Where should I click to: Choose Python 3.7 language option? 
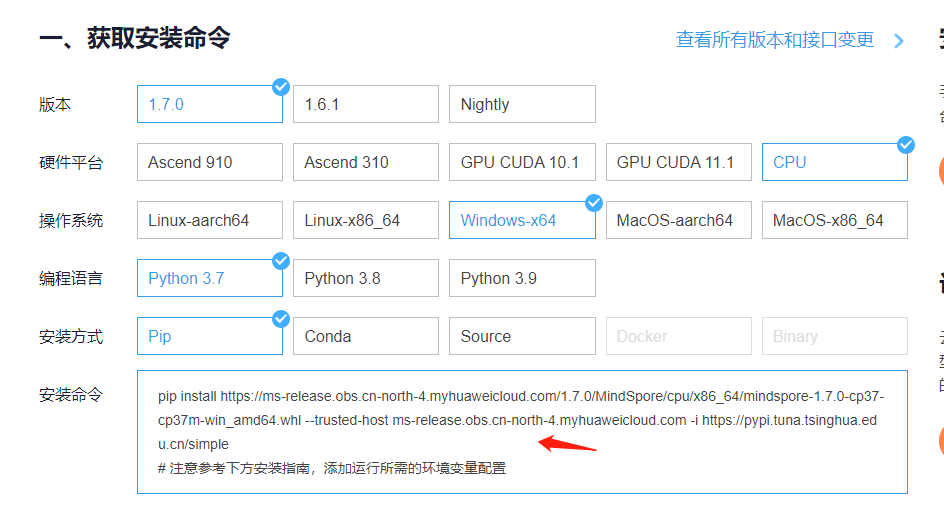coord(210,278)
